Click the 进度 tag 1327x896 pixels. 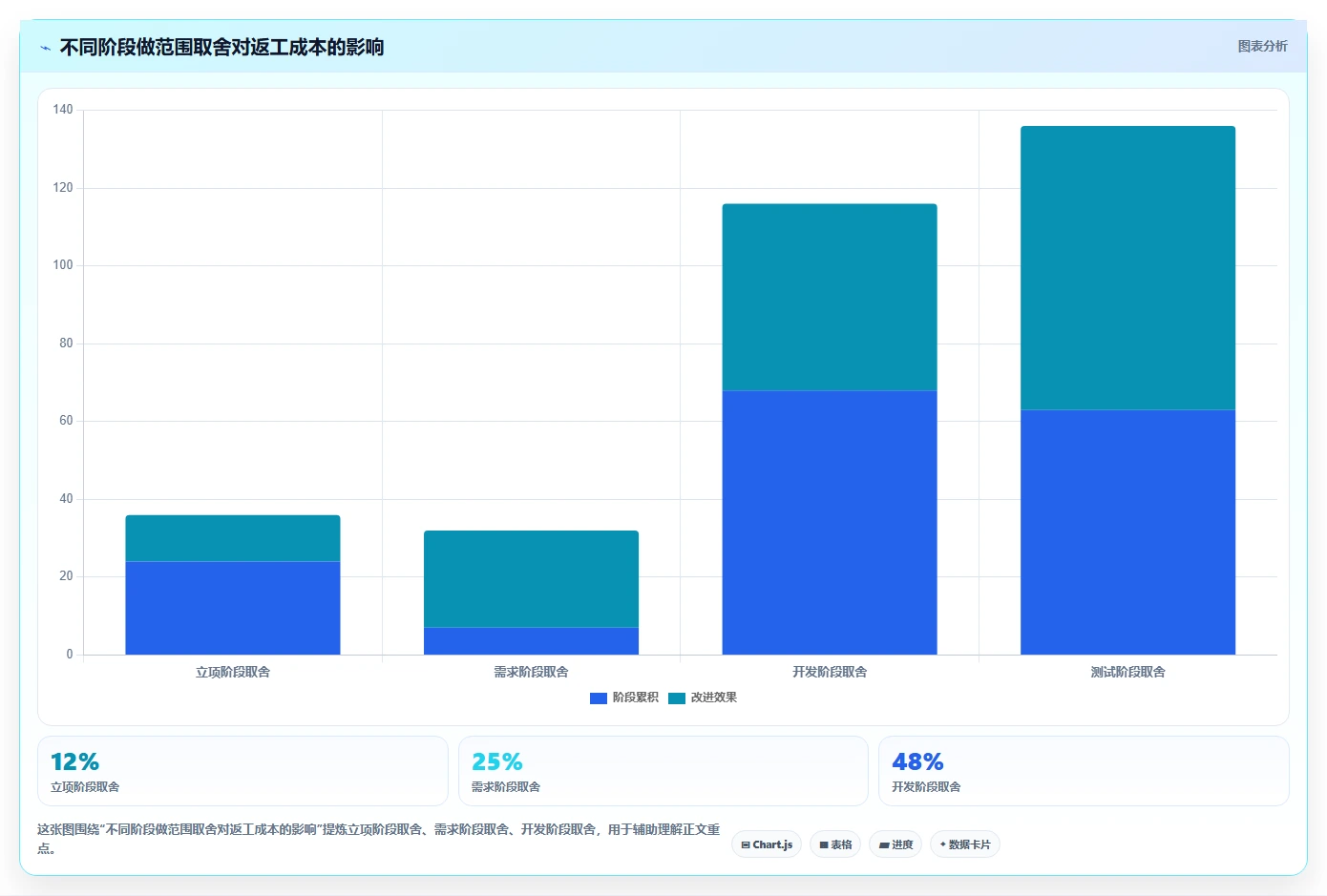pos(895,844)
